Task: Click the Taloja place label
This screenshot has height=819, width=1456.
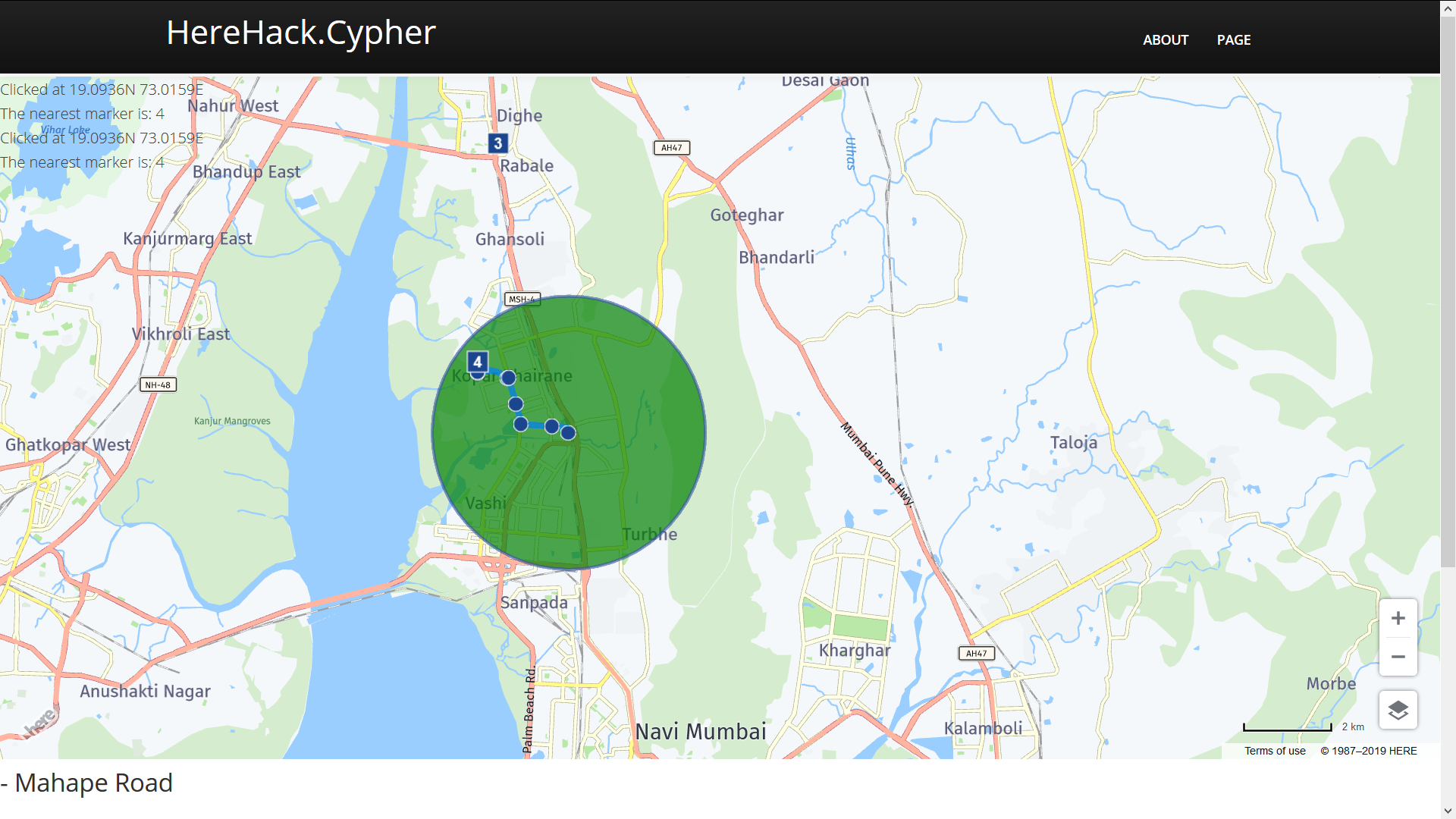Action: 1073,443
